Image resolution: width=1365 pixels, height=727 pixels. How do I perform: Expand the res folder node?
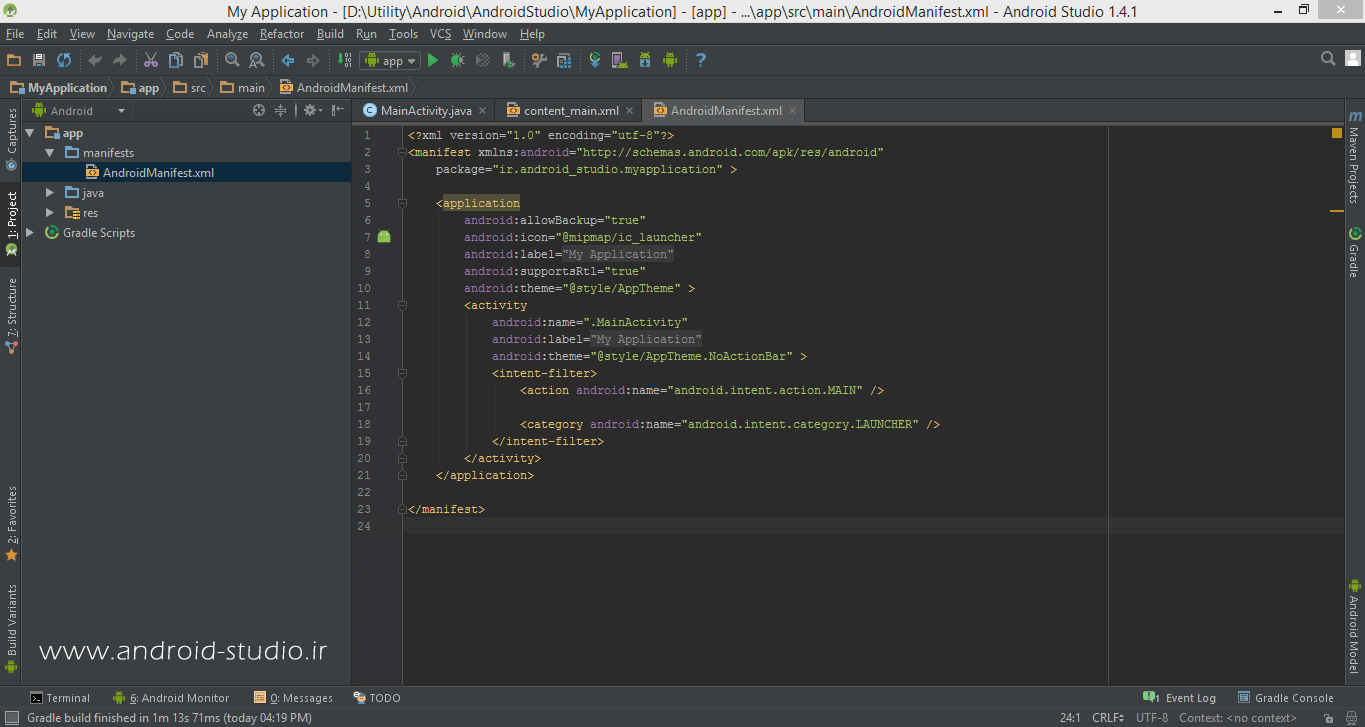point(50,213)
